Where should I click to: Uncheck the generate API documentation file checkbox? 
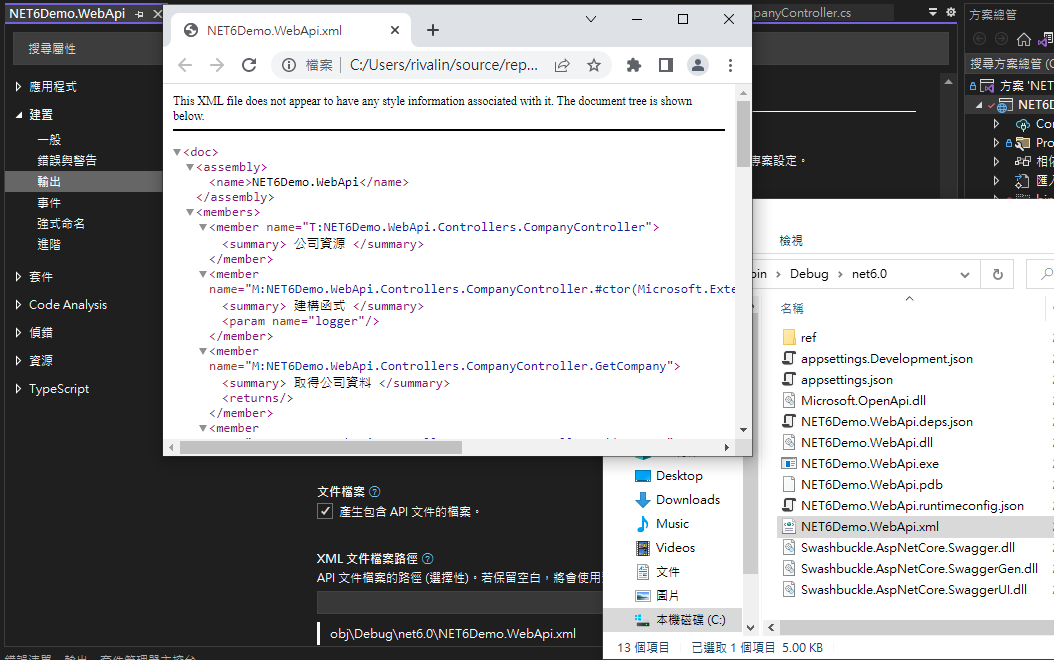(x=325, y=511)
